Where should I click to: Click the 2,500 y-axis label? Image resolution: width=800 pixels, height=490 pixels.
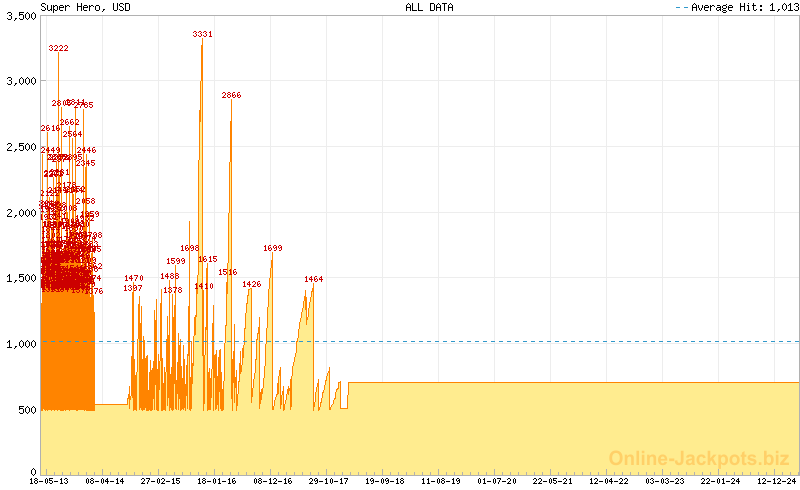(x=20, y=148)
